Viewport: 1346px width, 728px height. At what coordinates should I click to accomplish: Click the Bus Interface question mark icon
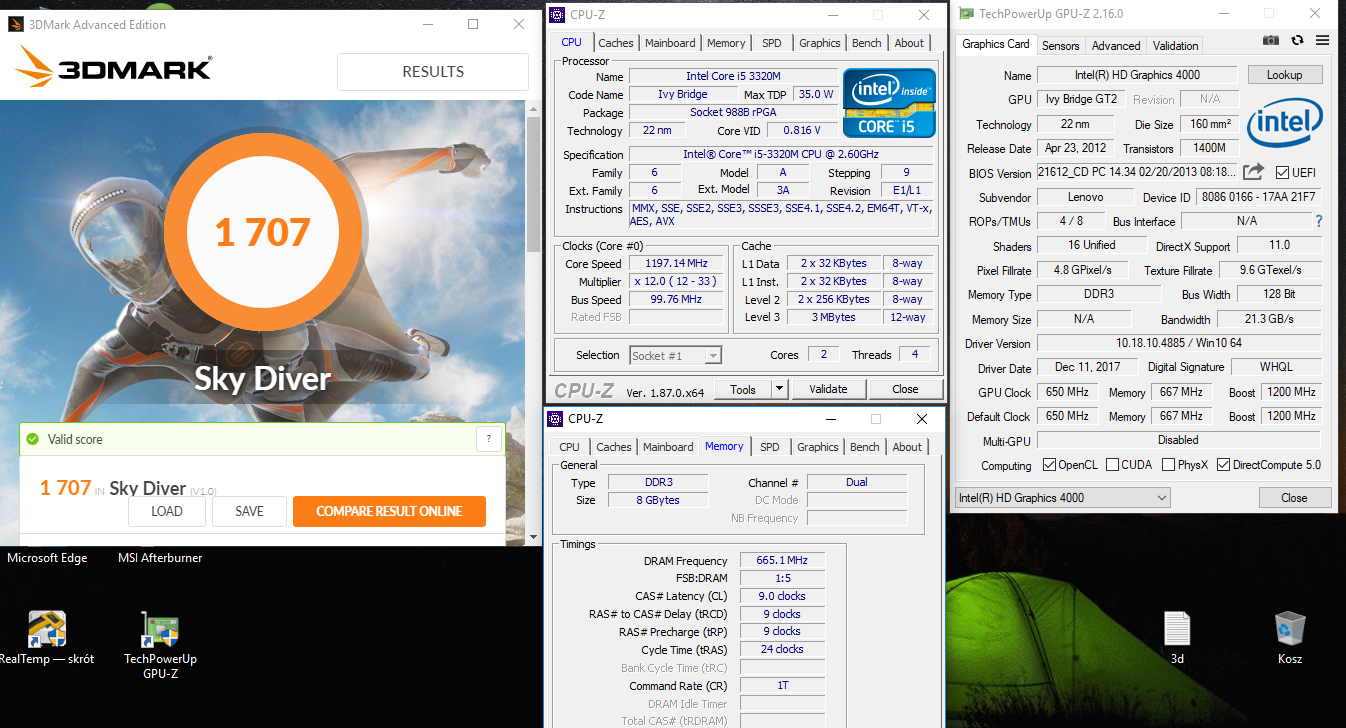1319,221
